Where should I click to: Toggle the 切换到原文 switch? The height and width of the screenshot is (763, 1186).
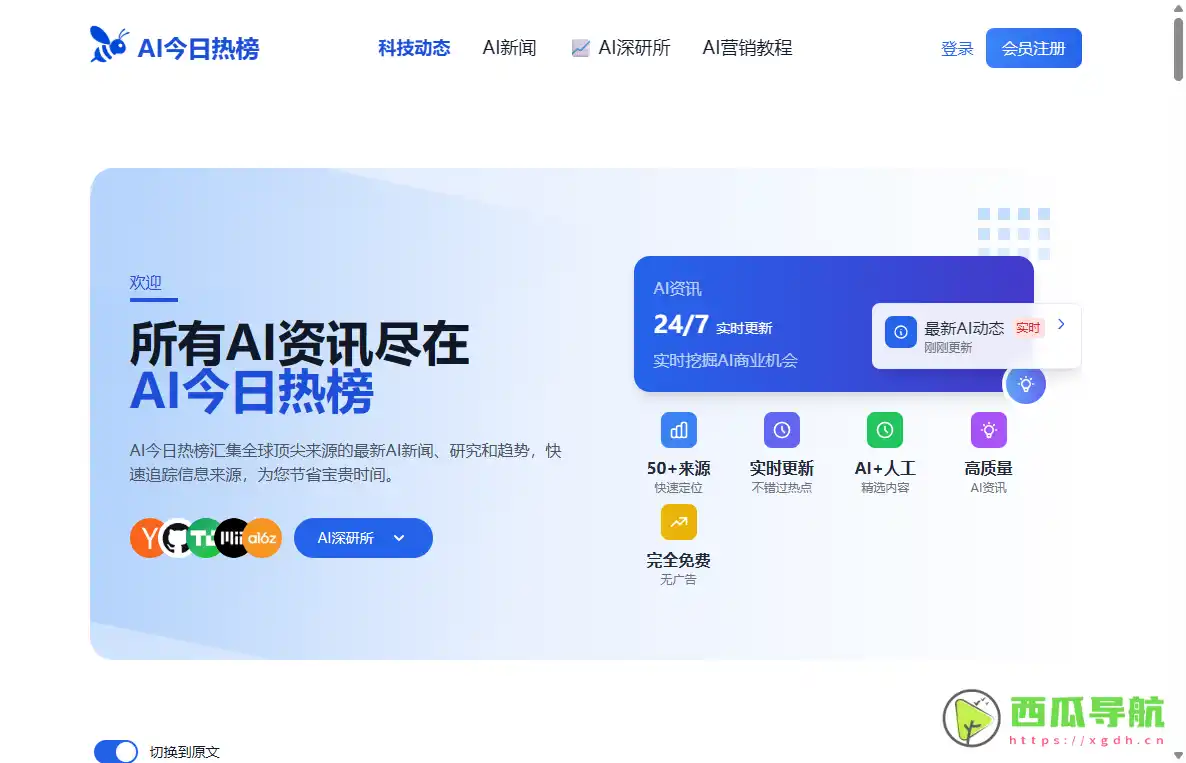(116, 752)
